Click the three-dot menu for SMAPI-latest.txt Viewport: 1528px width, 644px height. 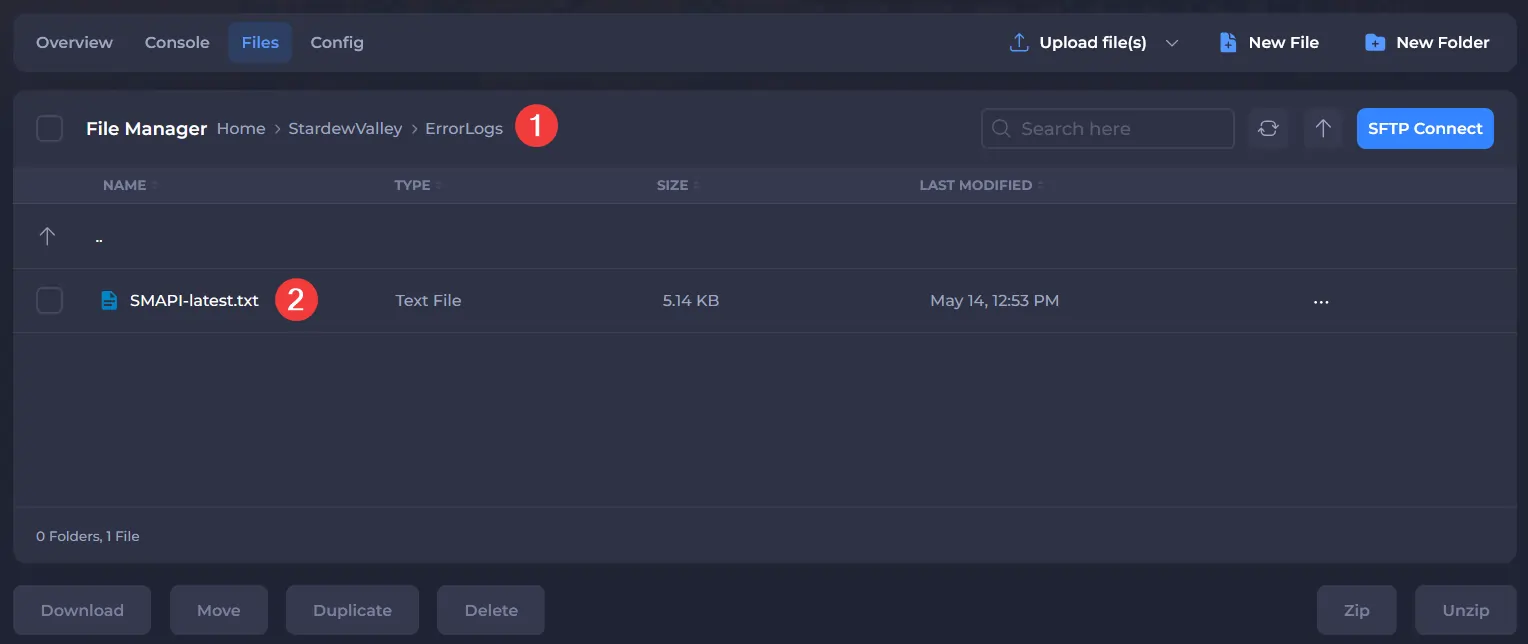[1321, 301]
